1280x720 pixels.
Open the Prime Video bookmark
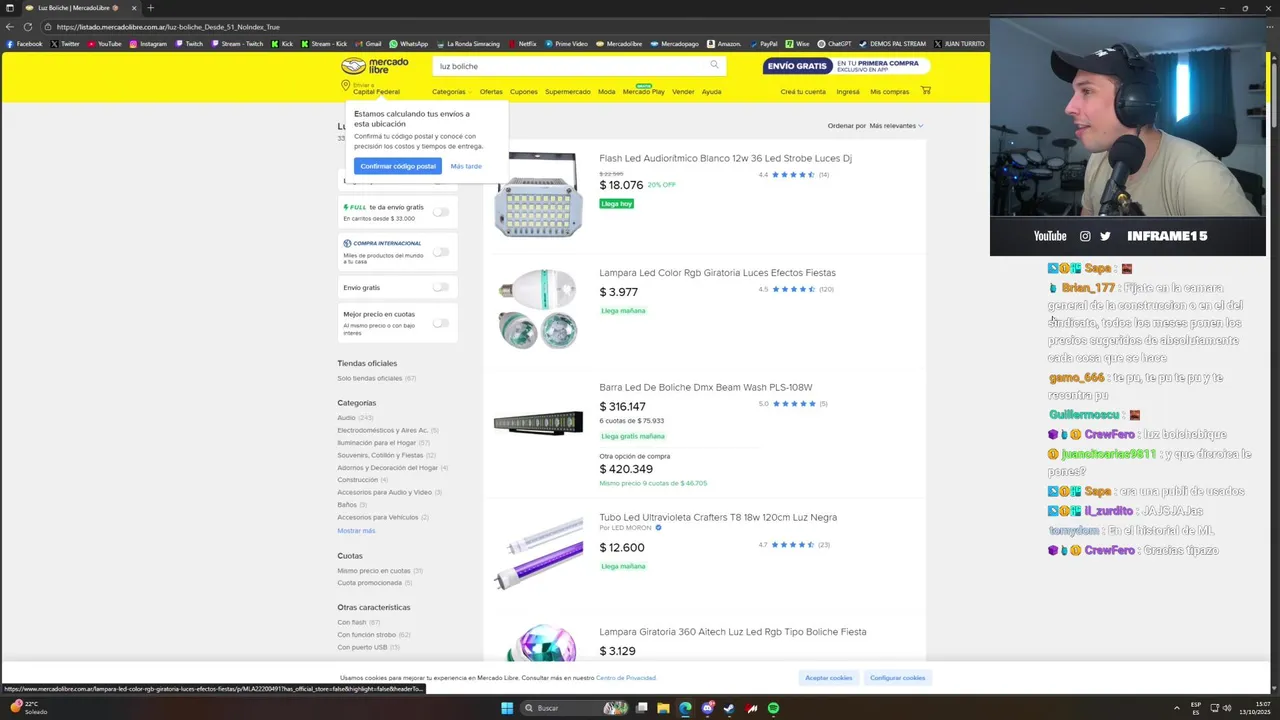566,44
